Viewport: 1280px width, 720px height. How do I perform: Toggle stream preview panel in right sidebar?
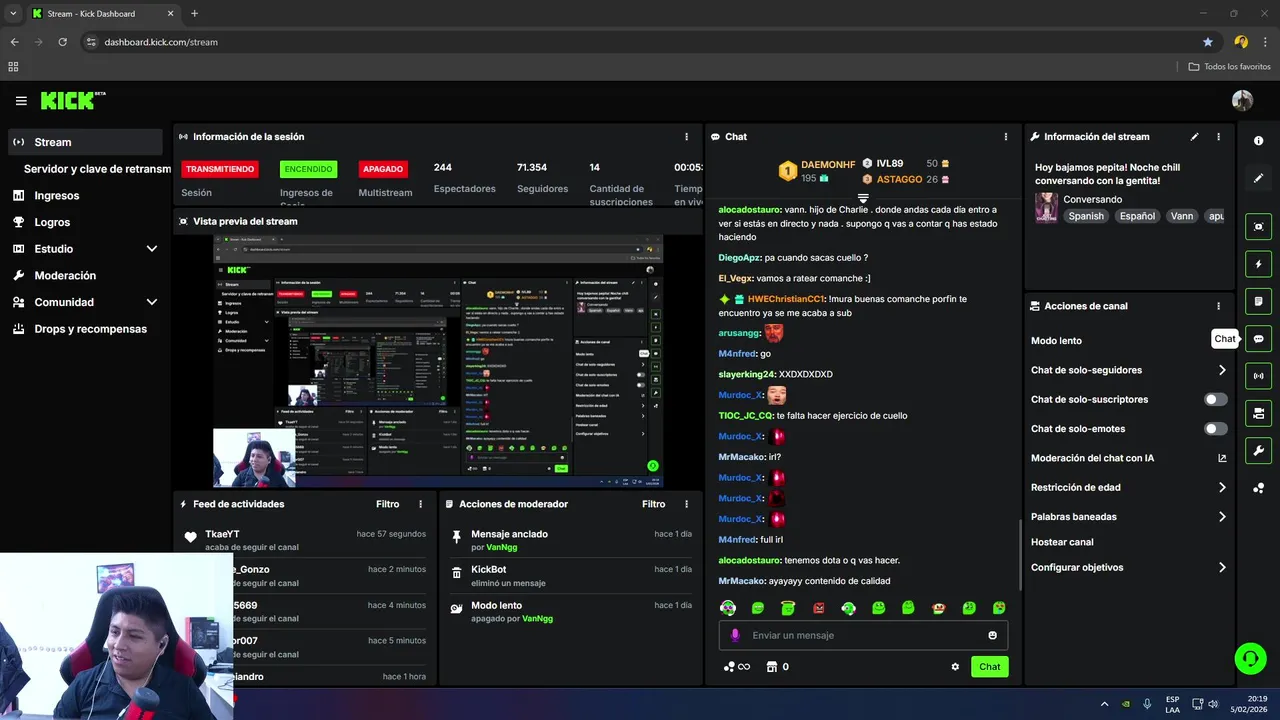point(1258,227)
